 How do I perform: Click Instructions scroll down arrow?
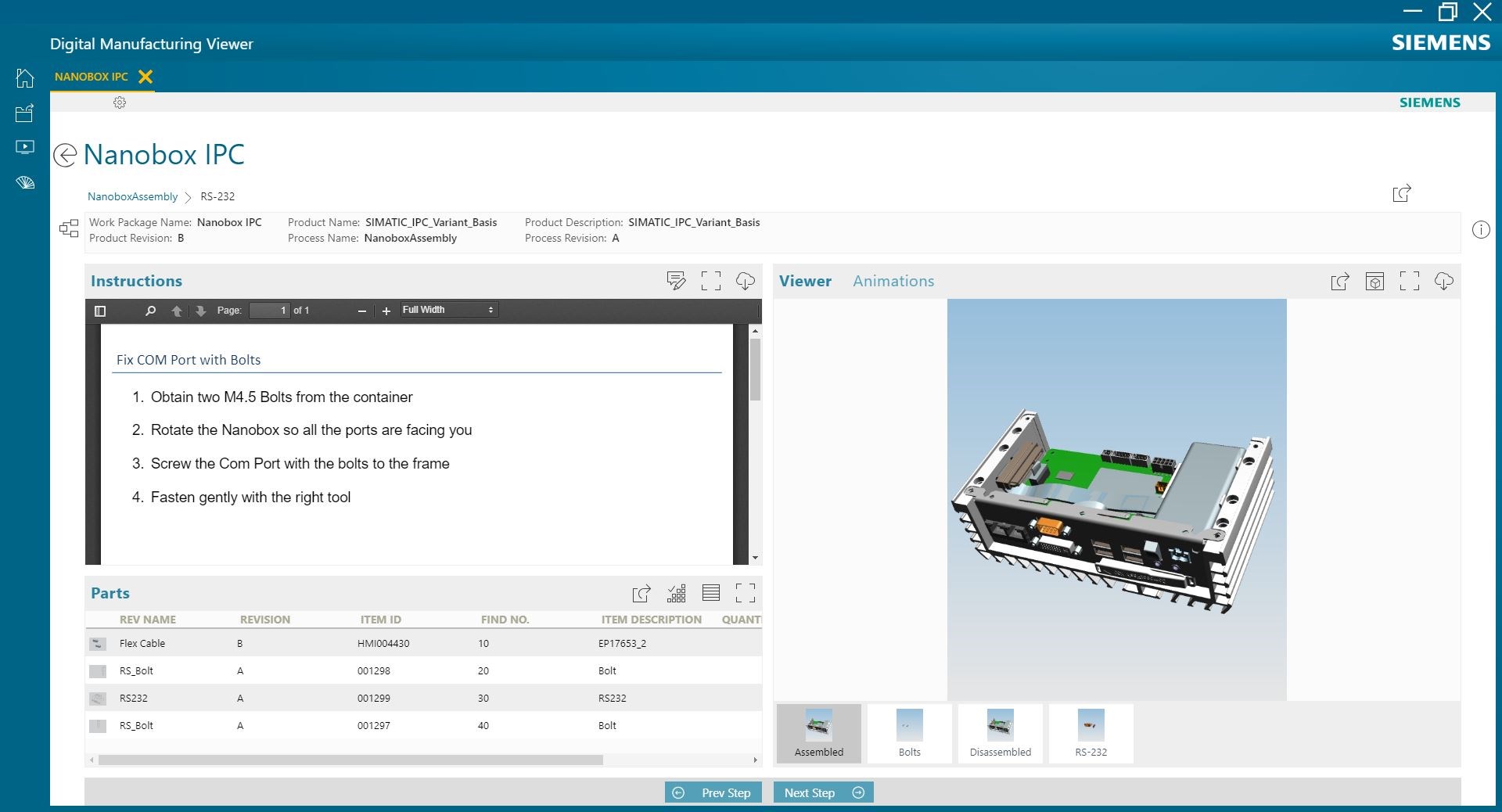tap(755, 558)
